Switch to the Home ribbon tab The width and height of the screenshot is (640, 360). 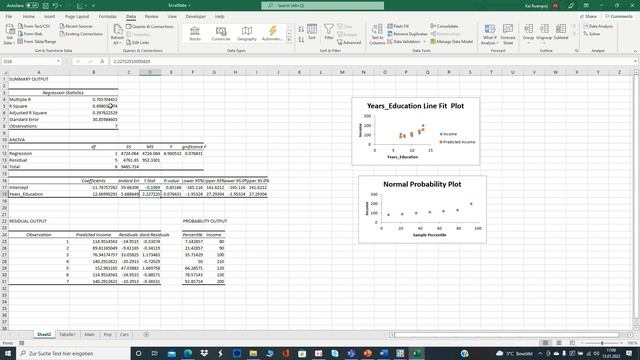pos(29,16)
